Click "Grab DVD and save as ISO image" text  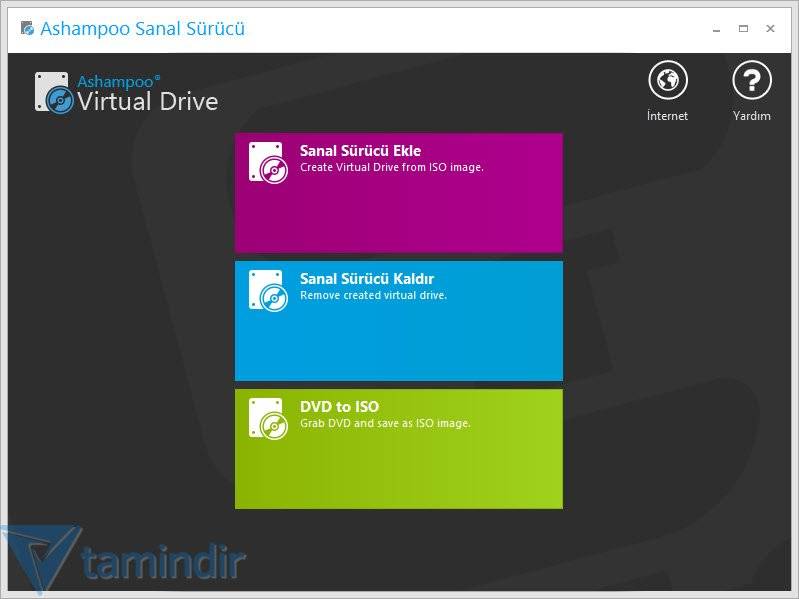(385, 424)
